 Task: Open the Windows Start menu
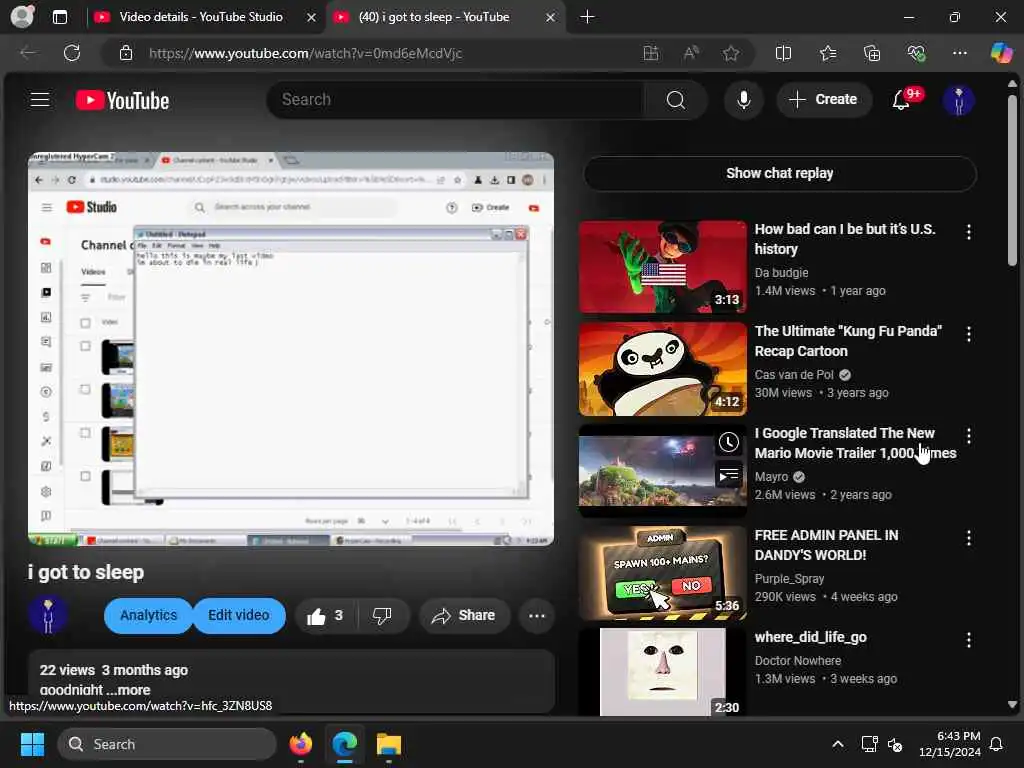(32, 744)
